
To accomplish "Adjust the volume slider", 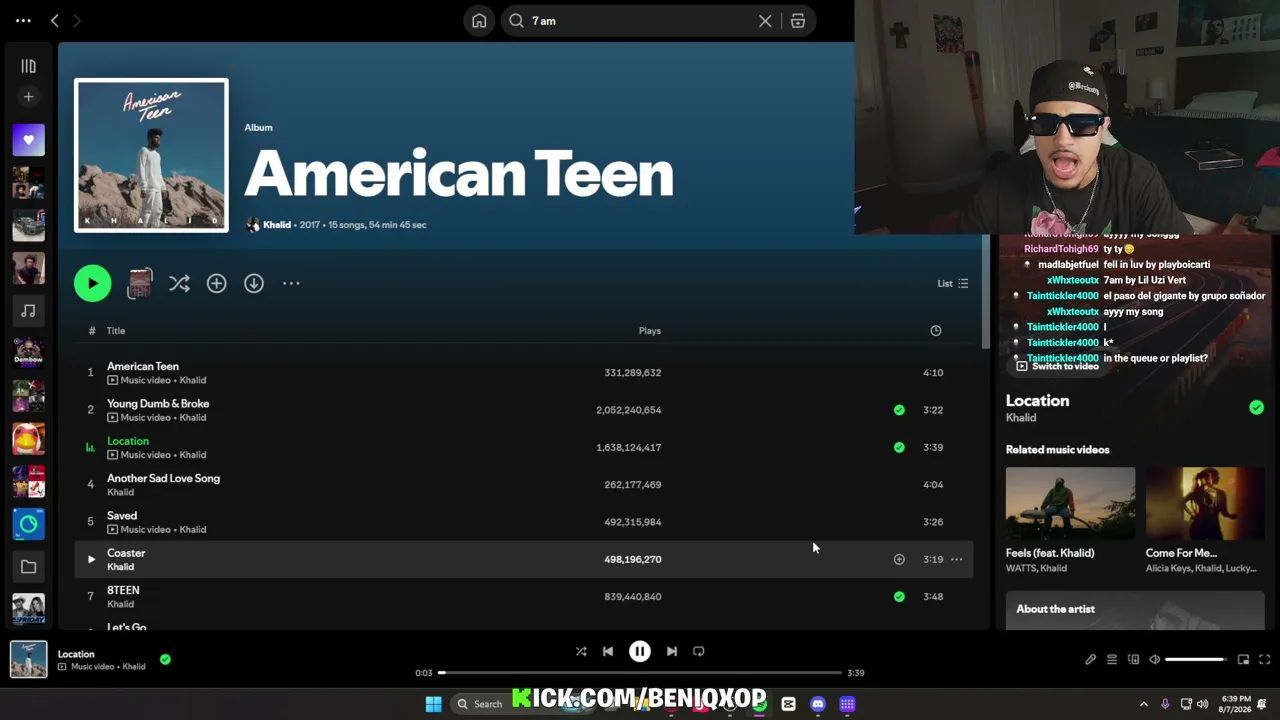I will (1195, 659).
